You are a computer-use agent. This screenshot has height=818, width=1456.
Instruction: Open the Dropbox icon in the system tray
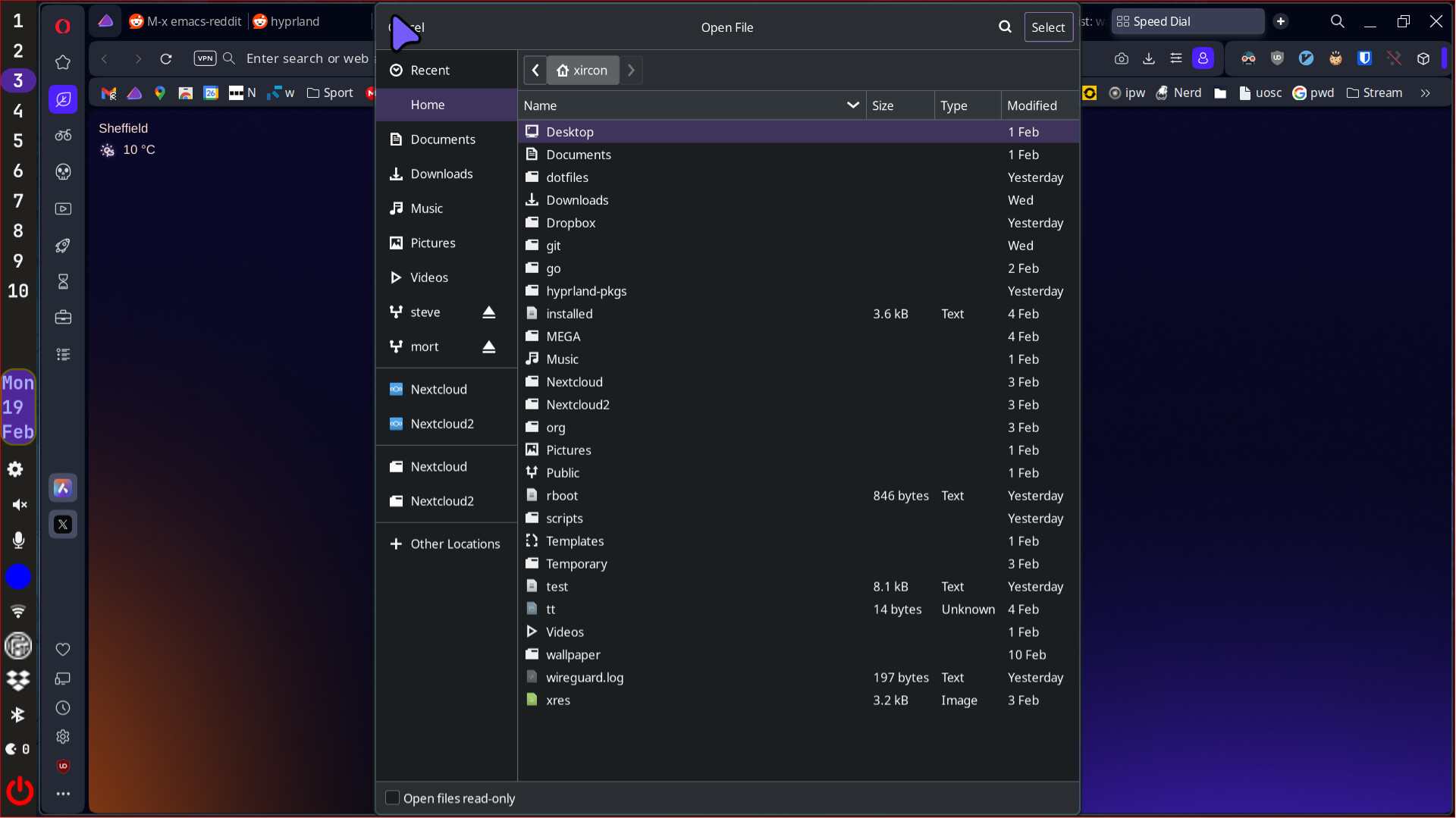pos(18,681)
